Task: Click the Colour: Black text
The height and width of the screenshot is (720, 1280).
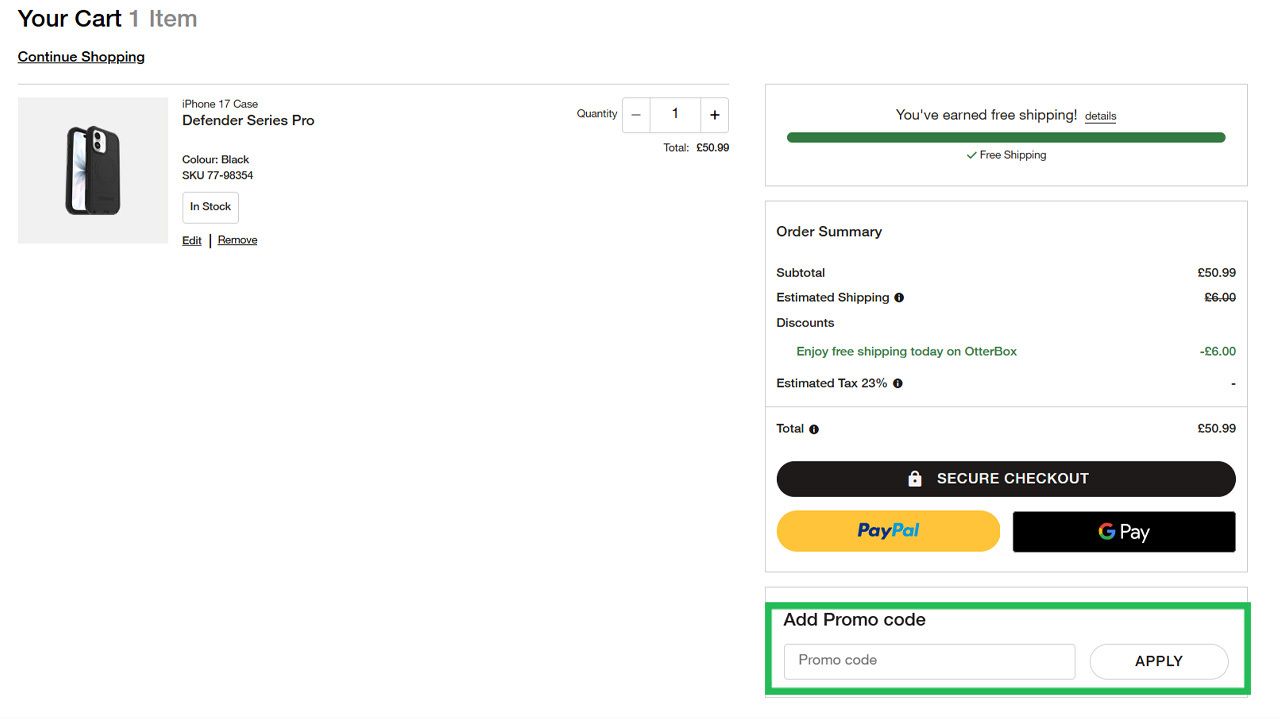Action: tap(216, 160)
